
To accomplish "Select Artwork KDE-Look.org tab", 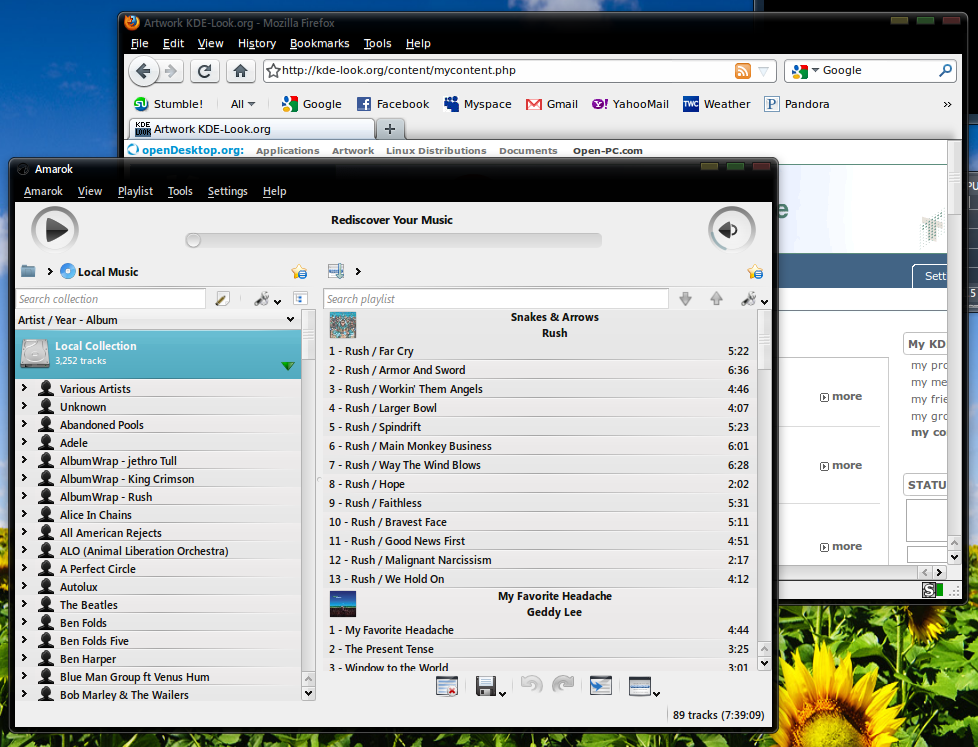I will [252, 129].
